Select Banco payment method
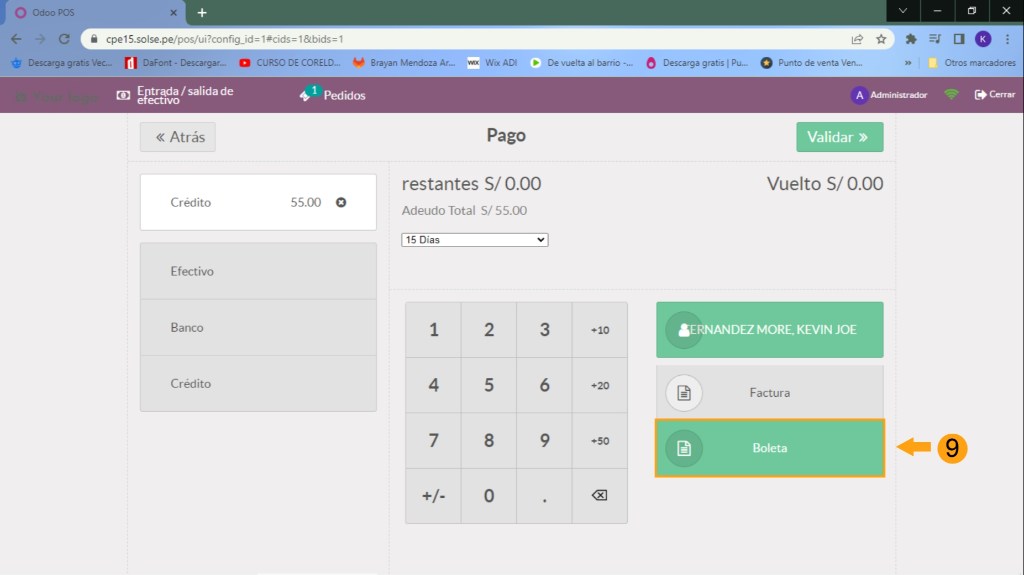The image size is (1024, 575). pyautogui.click(x=258, y=328)
